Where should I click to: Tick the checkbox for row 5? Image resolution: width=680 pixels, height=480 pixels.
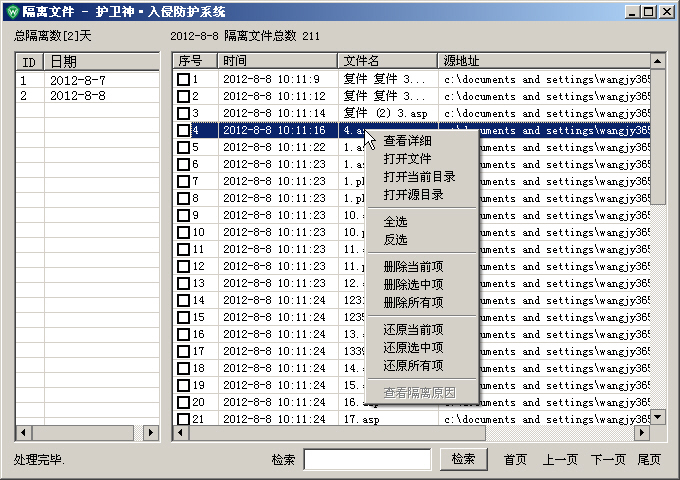pos(183,147)
